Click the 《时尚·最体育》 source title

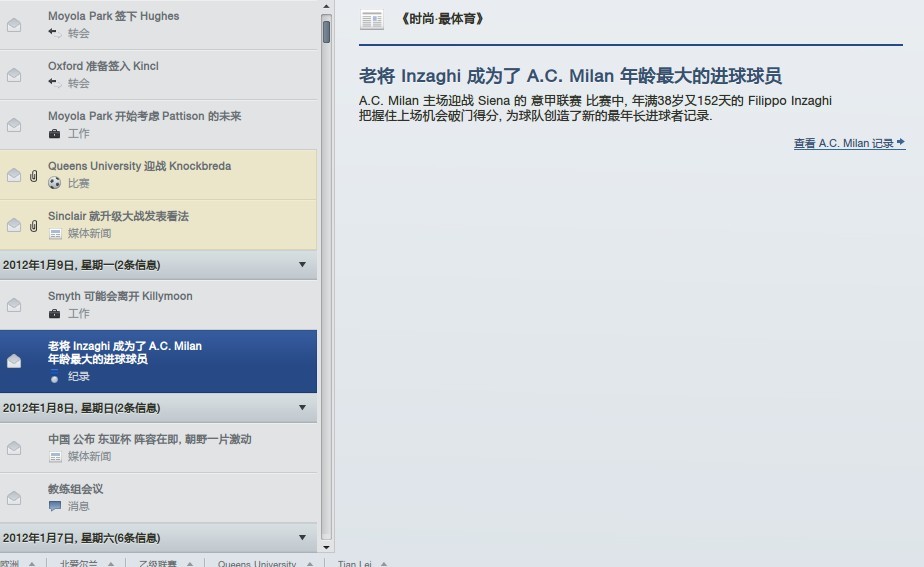point(442,19)
